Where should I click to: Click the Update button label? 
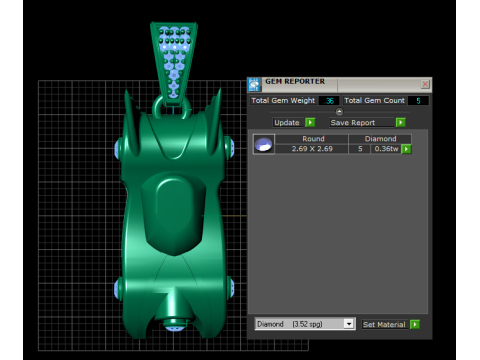pyautogui.click(x=287, y=122)
